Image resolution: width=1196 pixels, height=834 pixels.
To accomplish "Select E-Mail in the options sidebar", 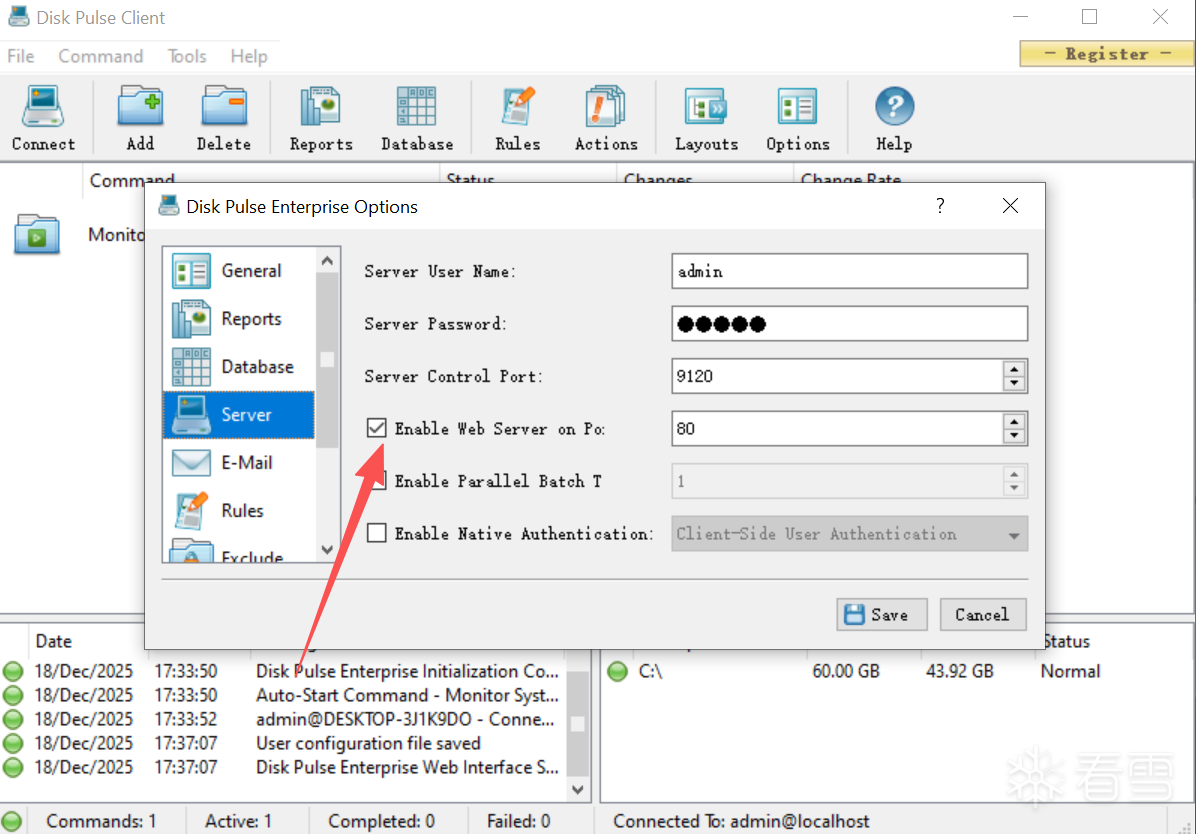I will pyautogui.click(x=239, y=462).
